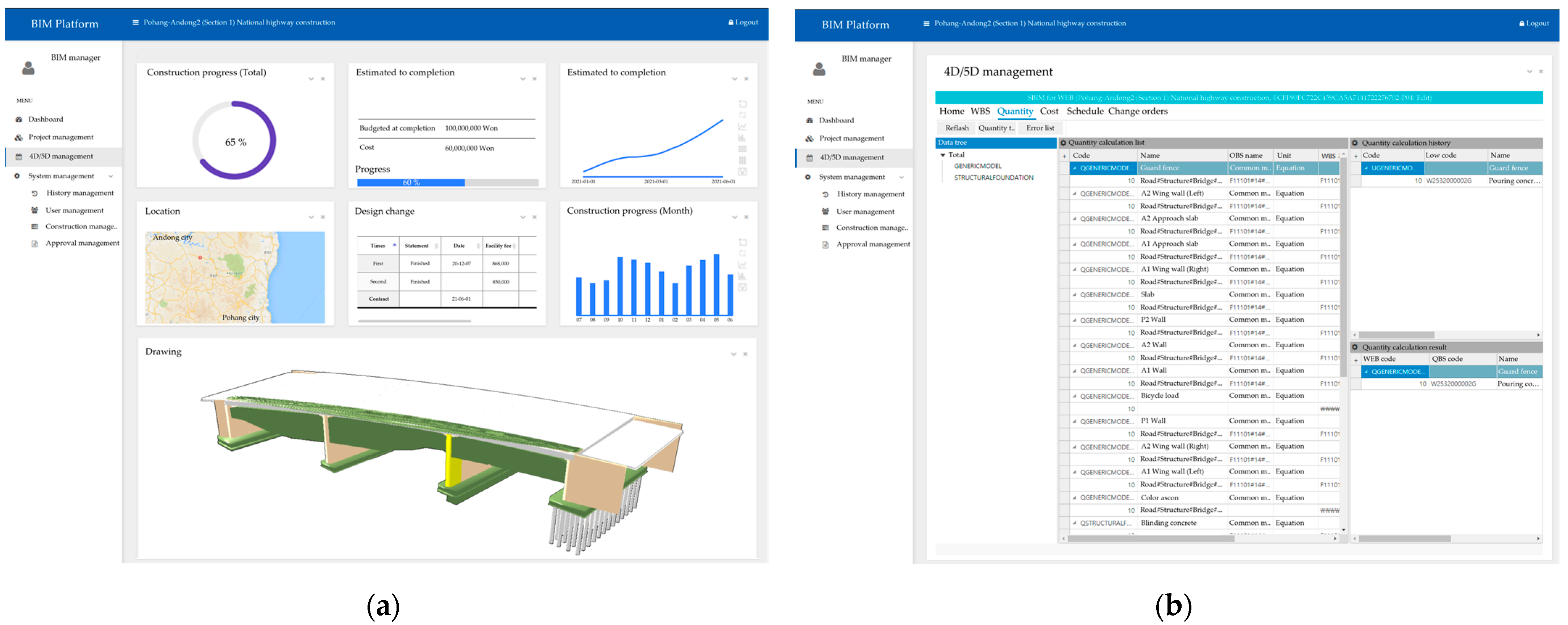The width and height of the screenshot is (1568, 625).
Task: Switch the monthly construction progress chart to line view
Action: (742, 265)
